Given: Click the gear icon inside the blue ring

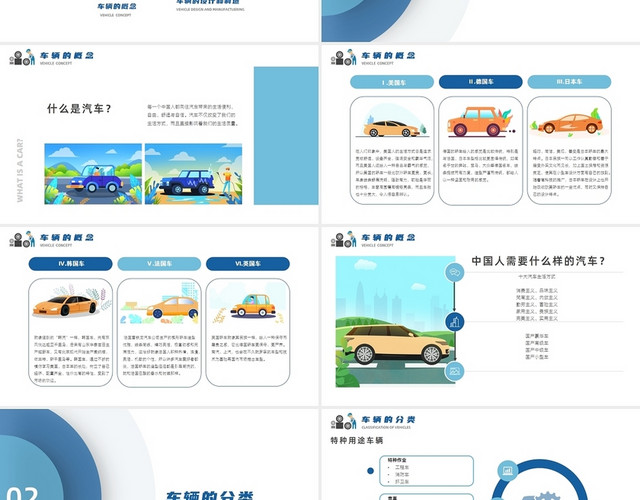Looking at the screenshot, I should point(543,496).
